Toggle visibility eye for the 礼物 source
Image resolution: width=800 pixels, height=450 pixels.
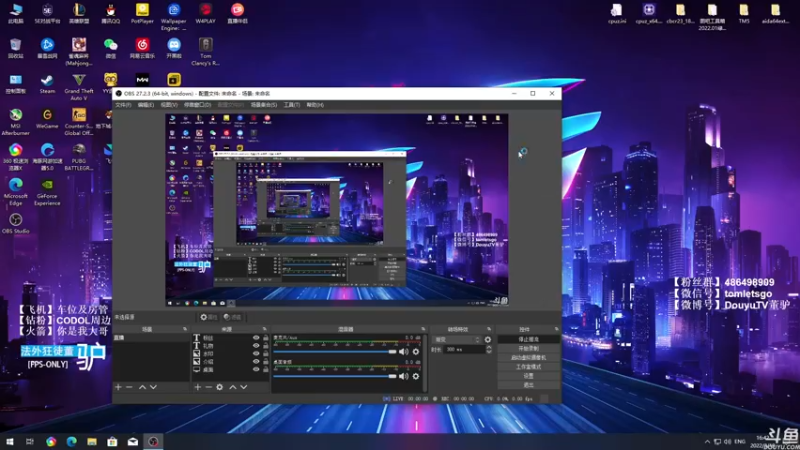256,345
